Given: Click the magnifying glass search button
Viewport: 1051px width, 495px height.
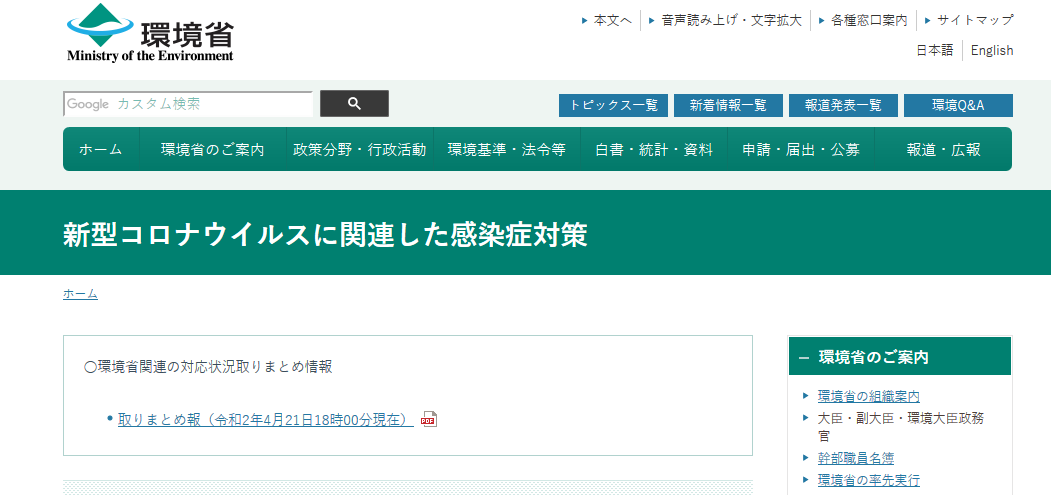Looking at the screenshot, I should pyautogui.click(x=354, y=104).
